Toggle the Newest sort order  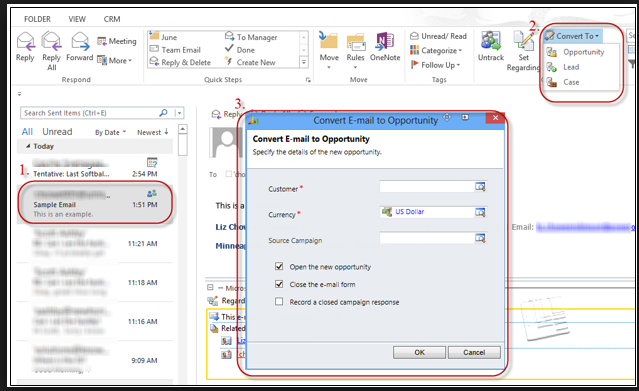152,133
